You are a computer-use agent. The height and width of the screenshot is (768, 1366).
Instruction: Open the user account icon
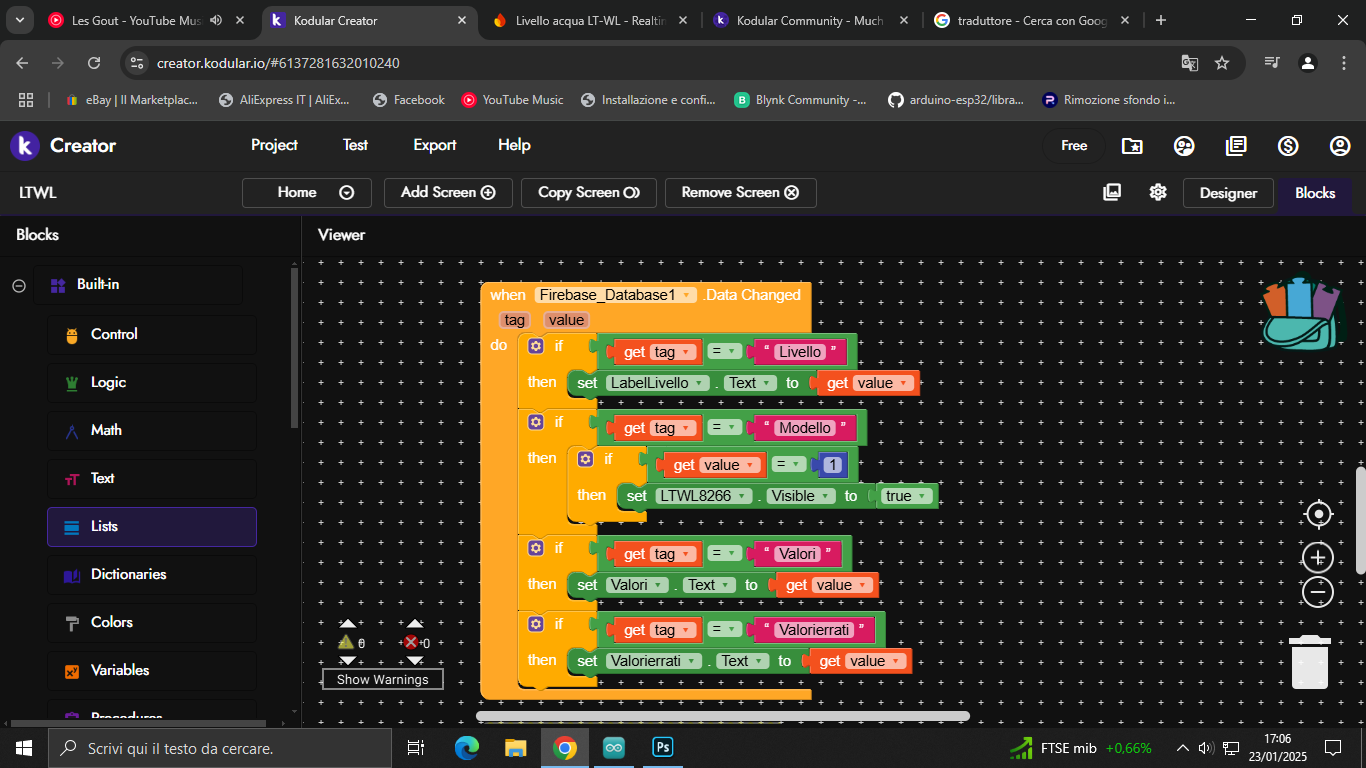(1340, 146)
